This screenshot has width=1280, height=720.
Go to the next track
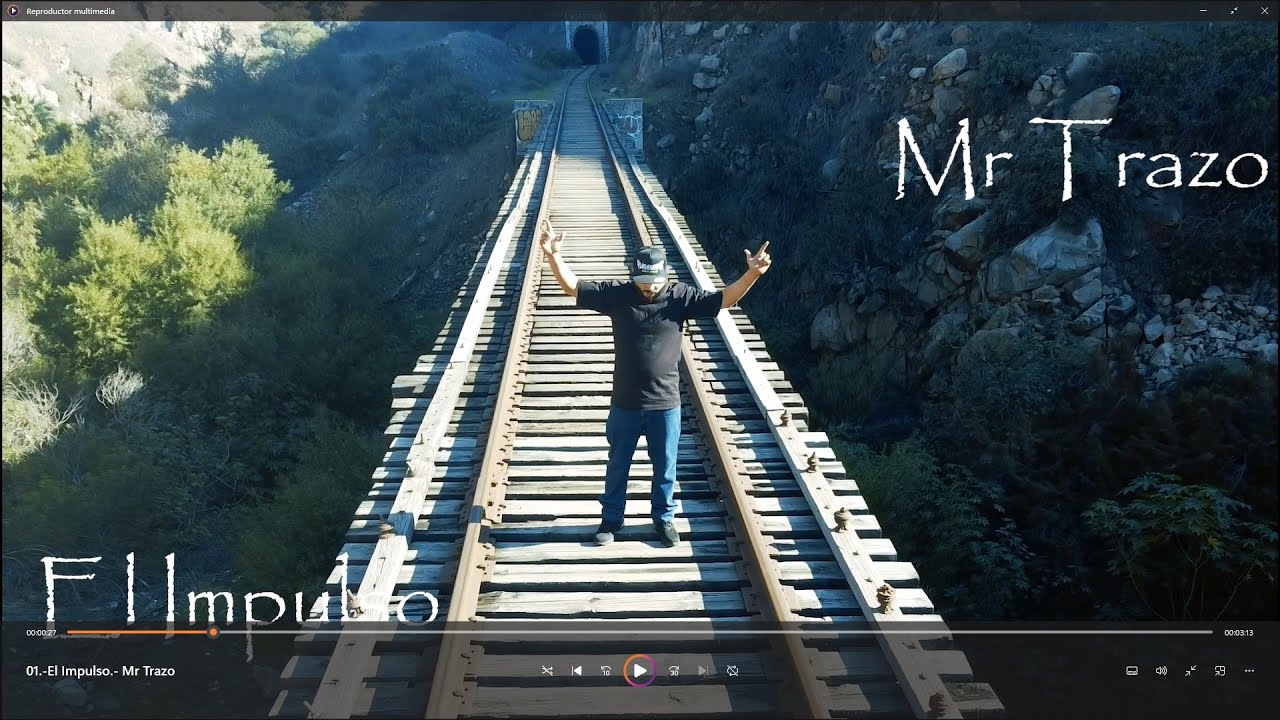(703, 671)
